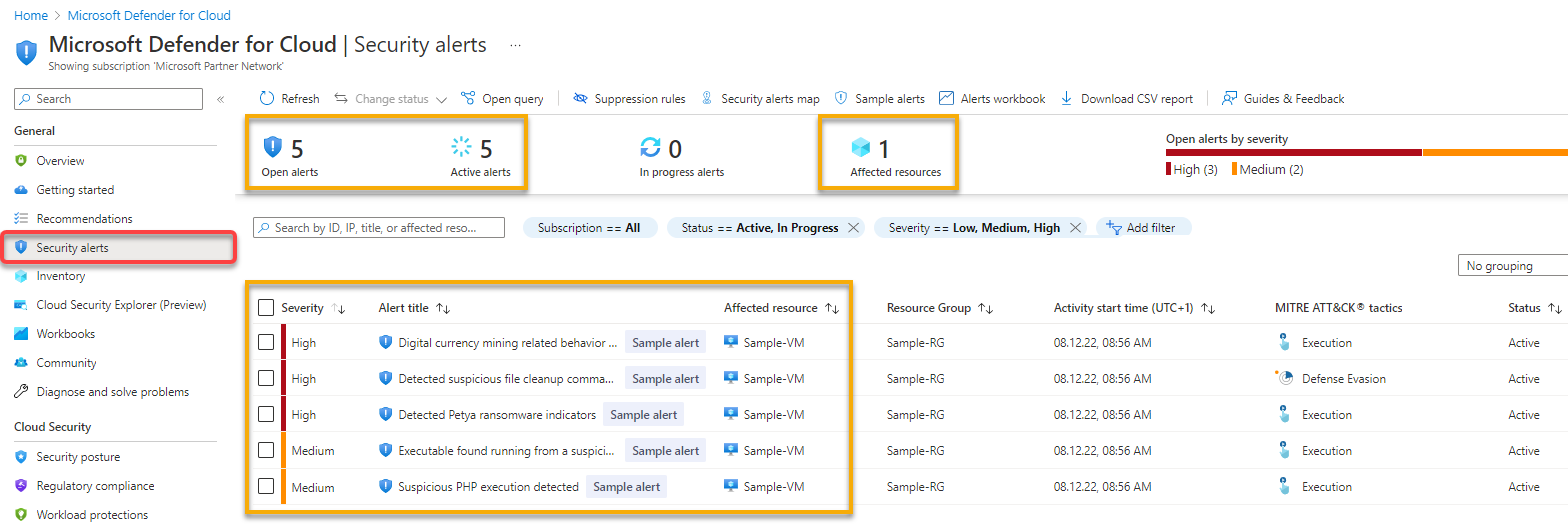Click the Open query icon

tap(468, 99)
